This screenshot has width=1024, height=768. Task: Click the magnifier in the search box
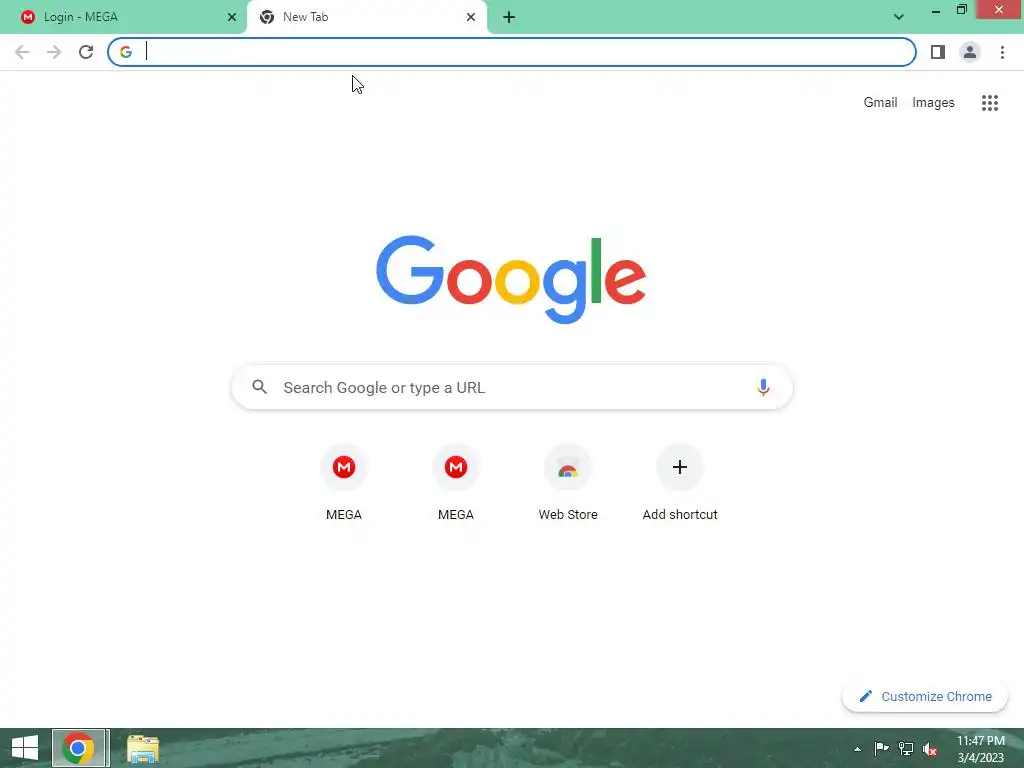pos(259,387)
